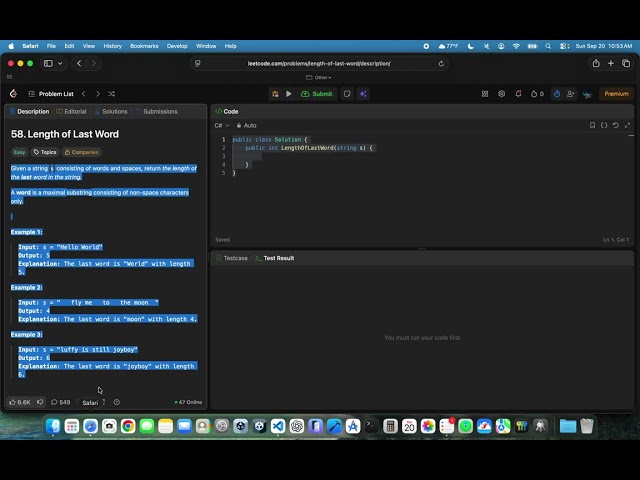Open the Problem List panel

51,94
